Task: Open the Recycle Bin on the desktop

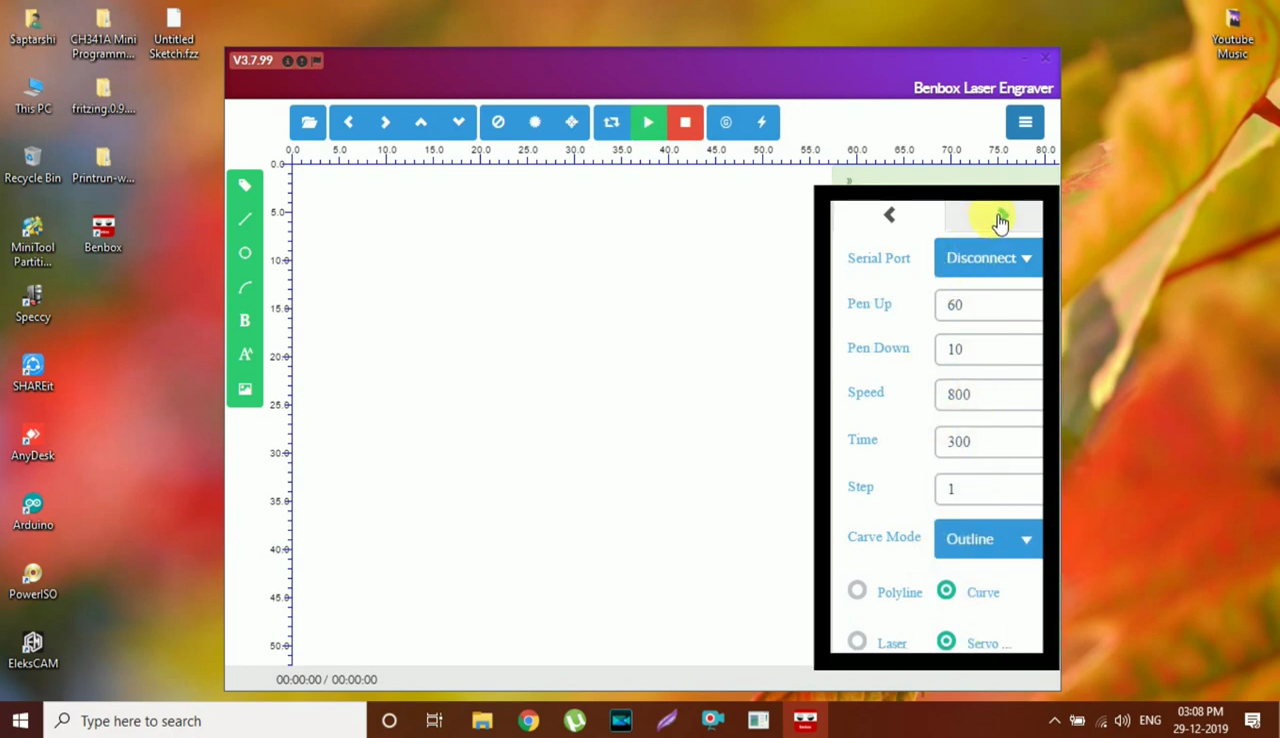Action: tap(33, 165)
